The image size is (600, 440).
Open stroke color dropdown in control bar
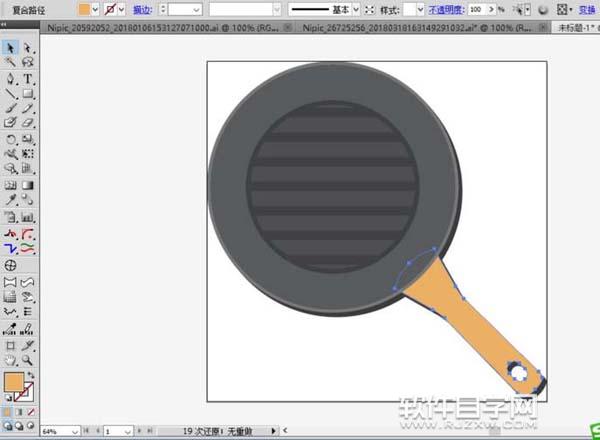(x=121, y=9)
